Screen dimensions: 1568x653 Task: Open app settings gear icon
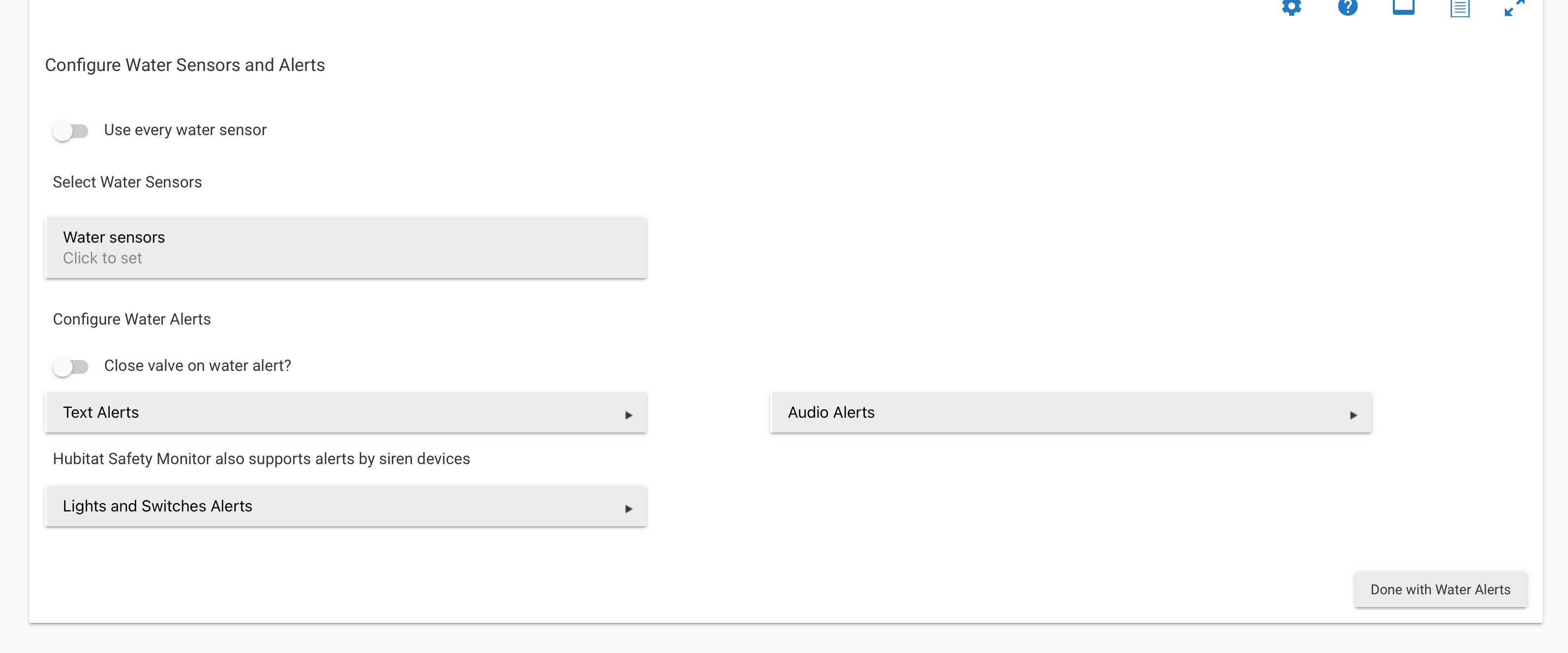tap(1291, 7)
